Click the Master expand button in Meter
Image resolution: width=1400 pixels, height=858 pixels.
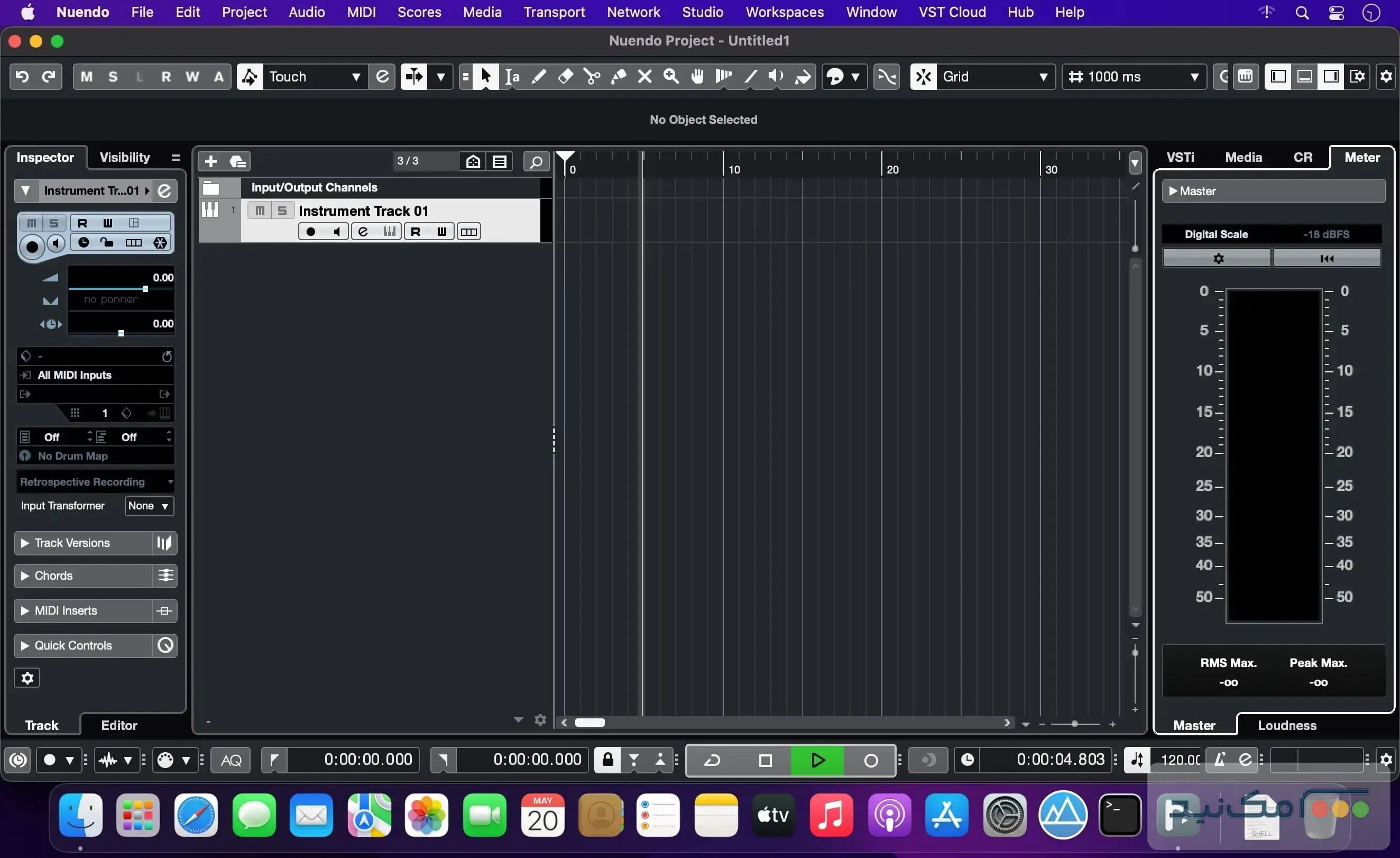point(1173,191)
